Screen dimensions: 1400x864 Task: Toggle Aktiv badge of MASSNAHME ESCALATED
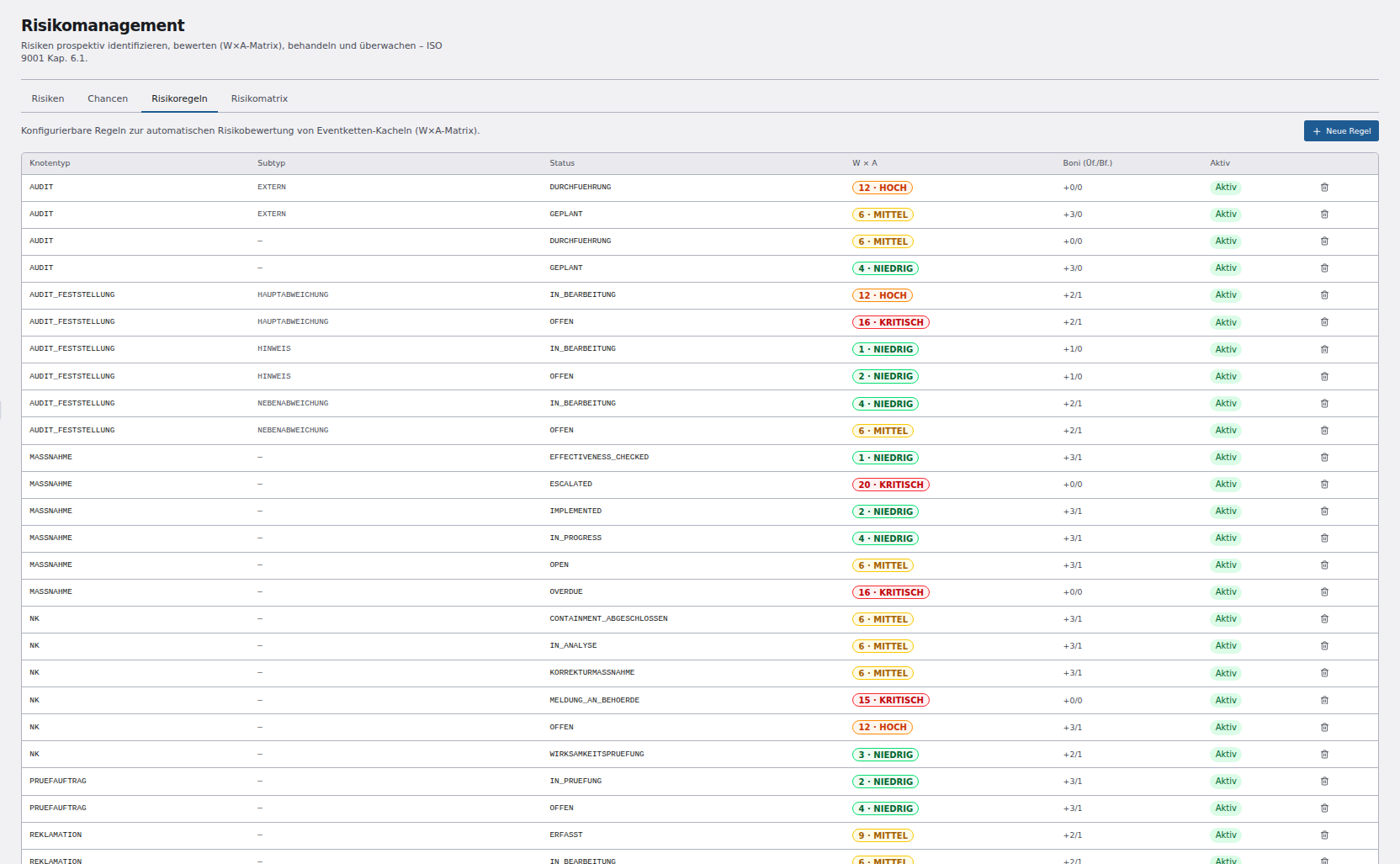(1226, 485)
